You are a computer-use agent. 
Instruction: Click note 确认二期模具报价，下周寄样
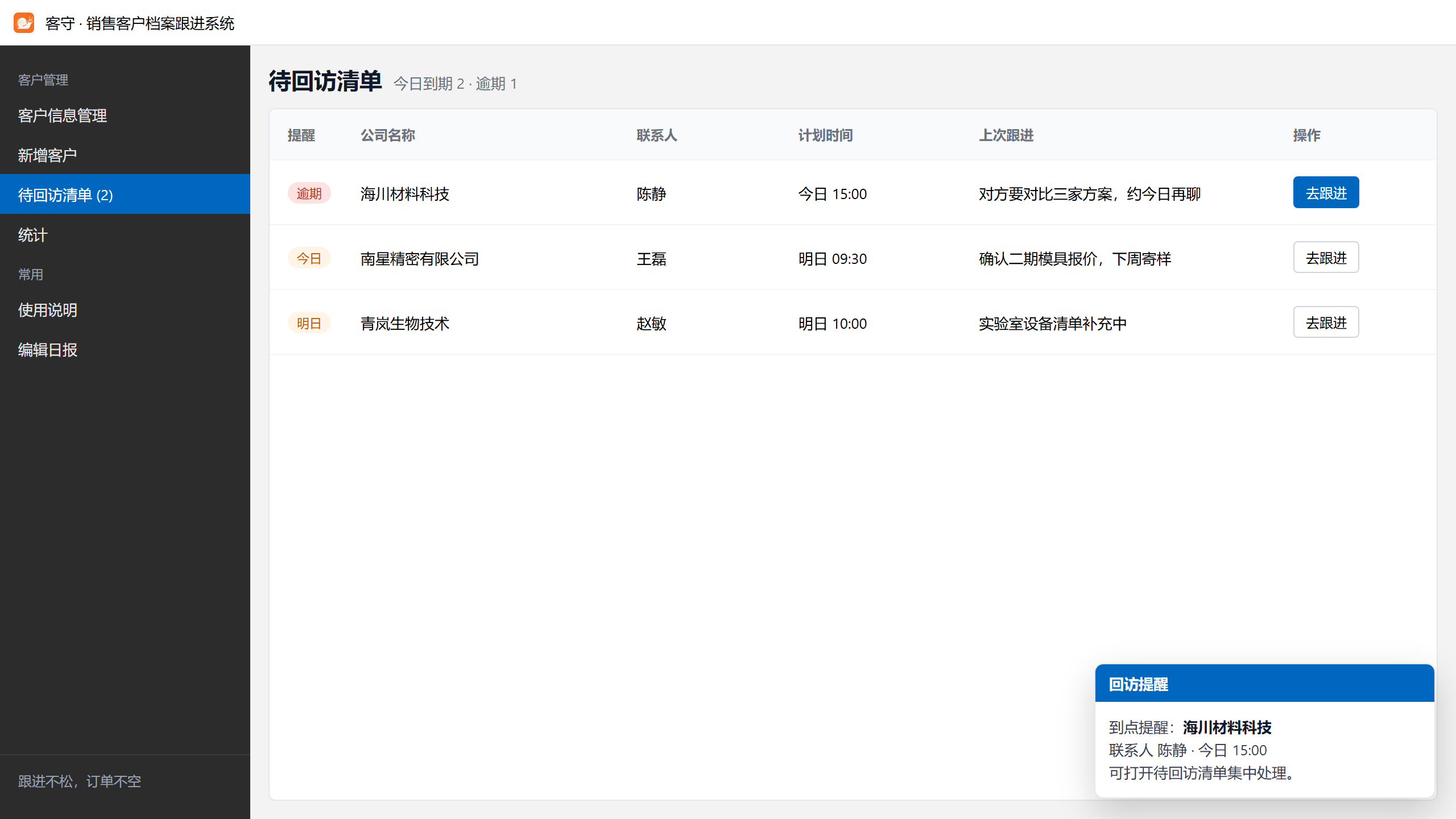click(x=1075, y=259)
